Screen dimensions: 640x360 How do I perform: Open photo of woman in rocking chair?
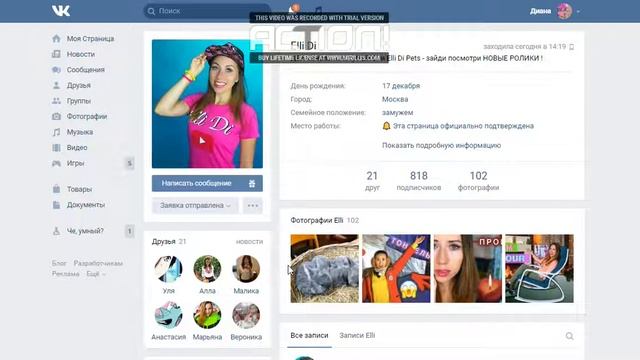click(539, 269)
